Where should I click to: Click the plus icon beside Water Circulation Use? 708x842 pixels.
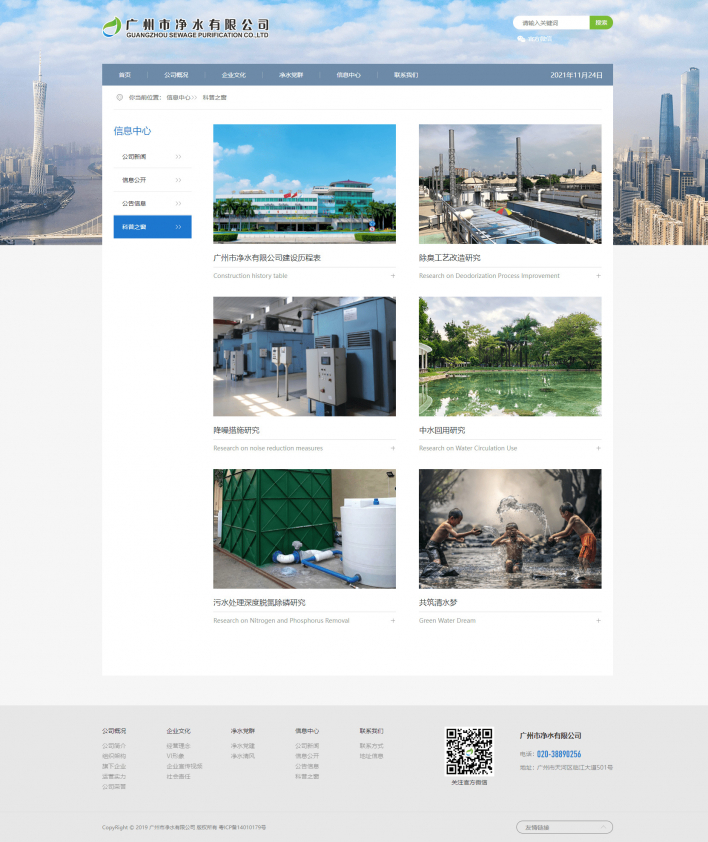(598, 448)
